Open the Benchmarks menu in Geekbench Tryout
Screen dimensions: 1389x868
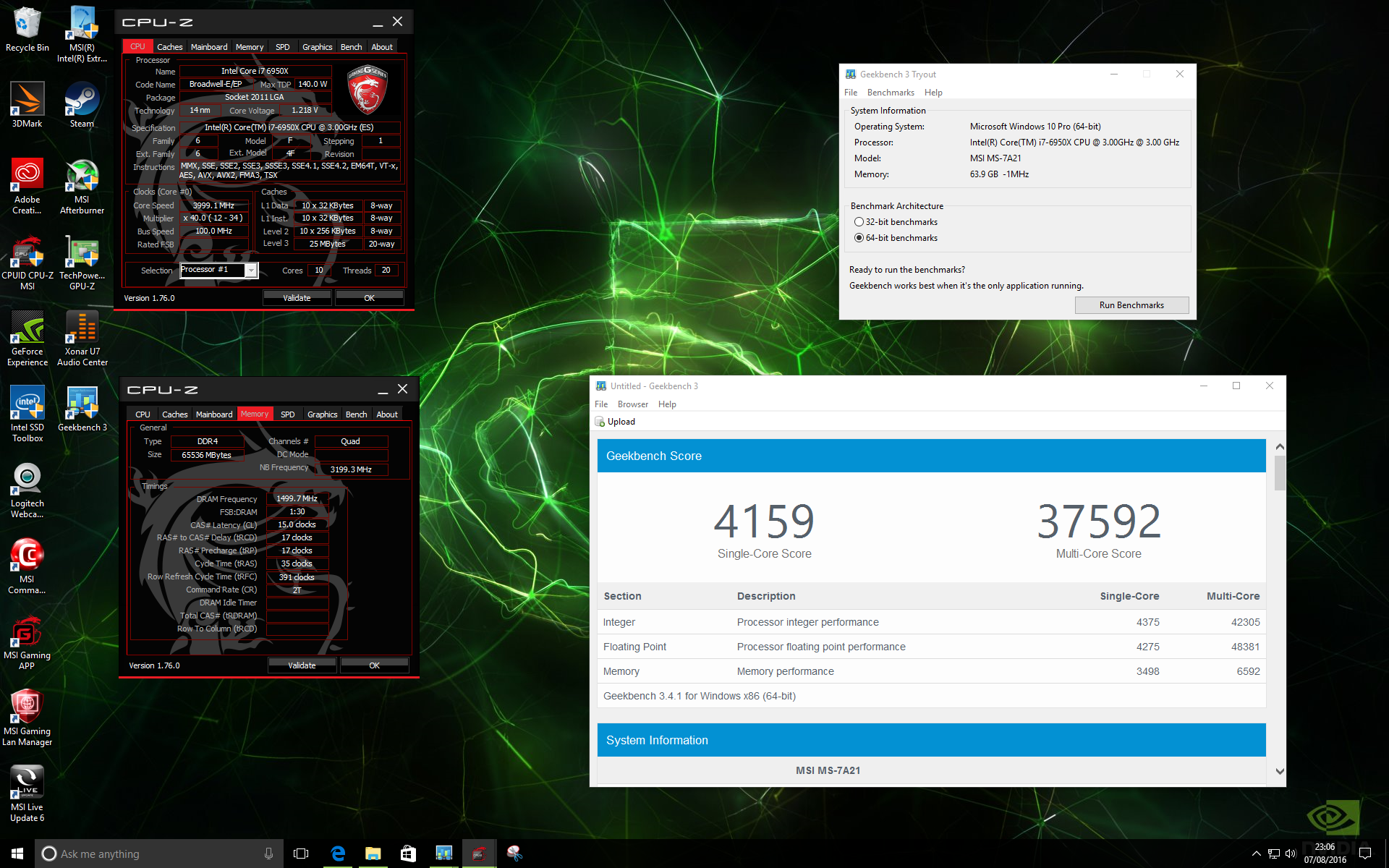[891, 93]
